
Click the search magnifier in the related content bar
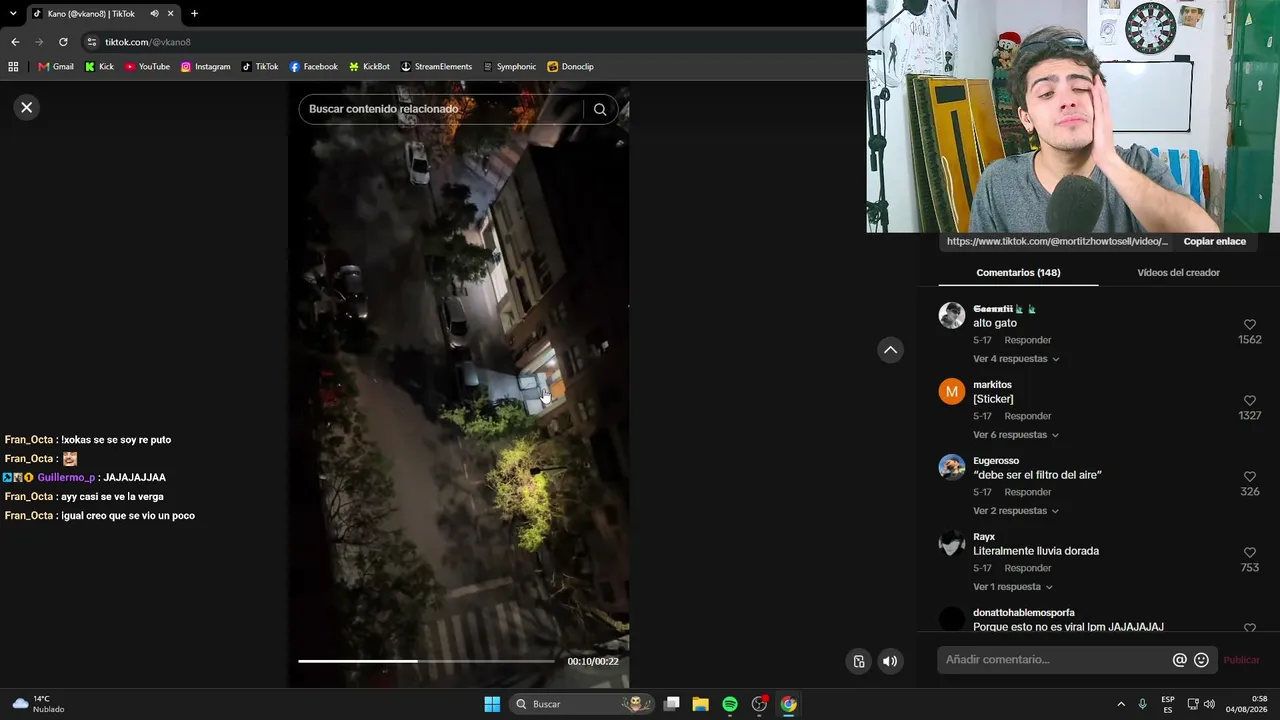(x=600, y=109)
